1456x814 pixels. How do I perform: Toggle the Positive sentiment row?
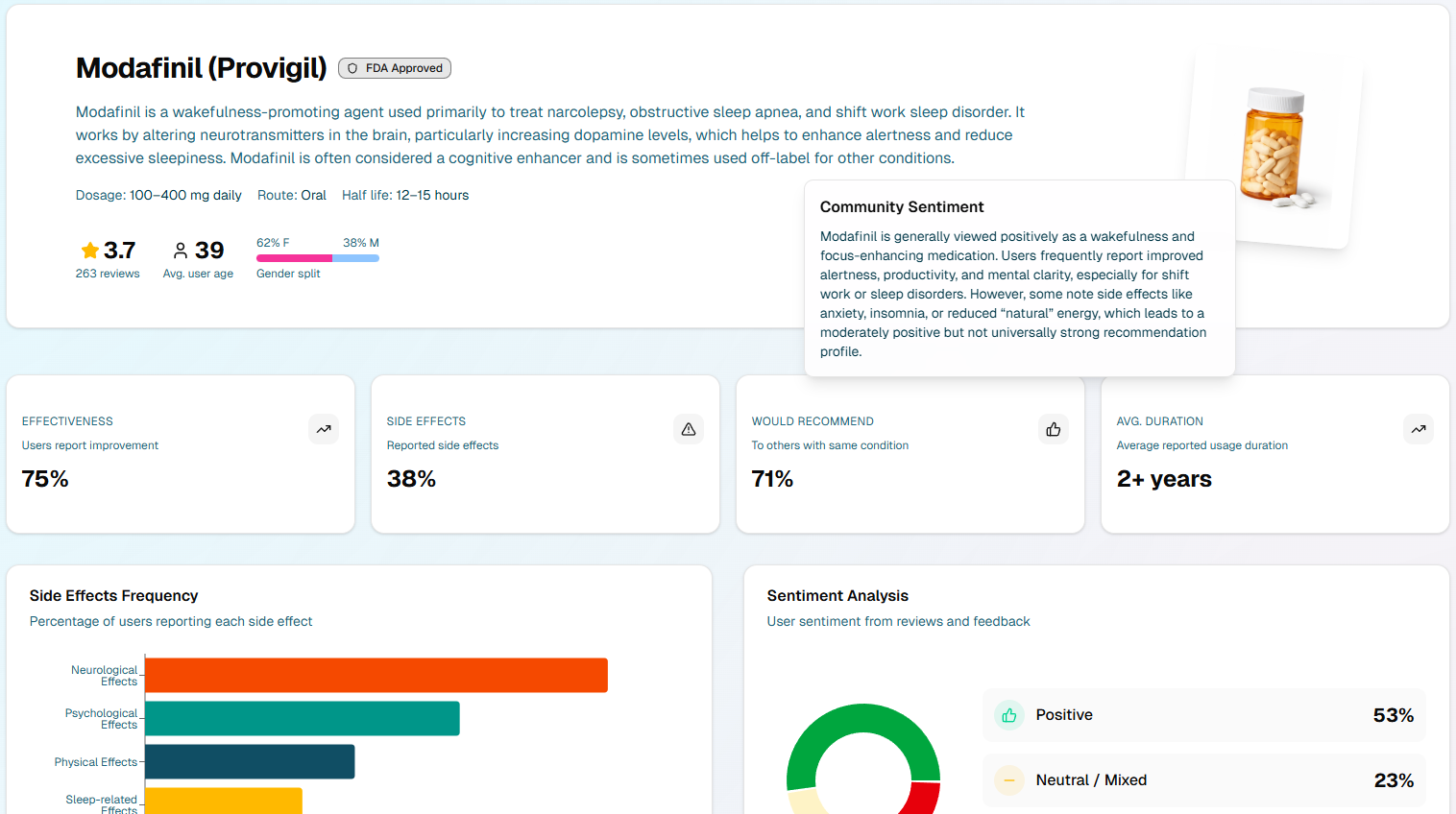(x=1204, y=715)
